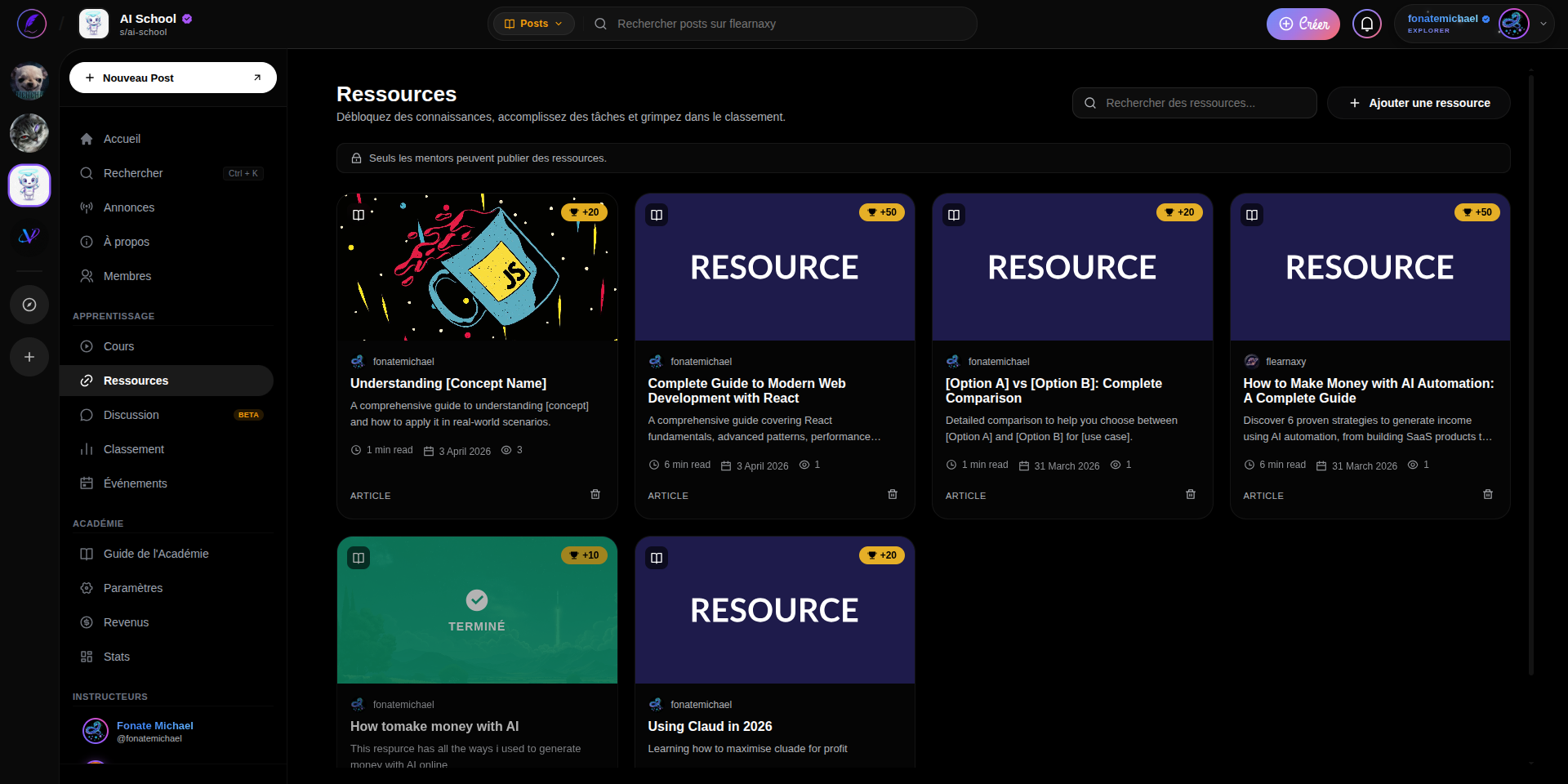The image size is (1568, 784).
Task: Open the Classement leaderboard
Action: [x=134, y=449]
